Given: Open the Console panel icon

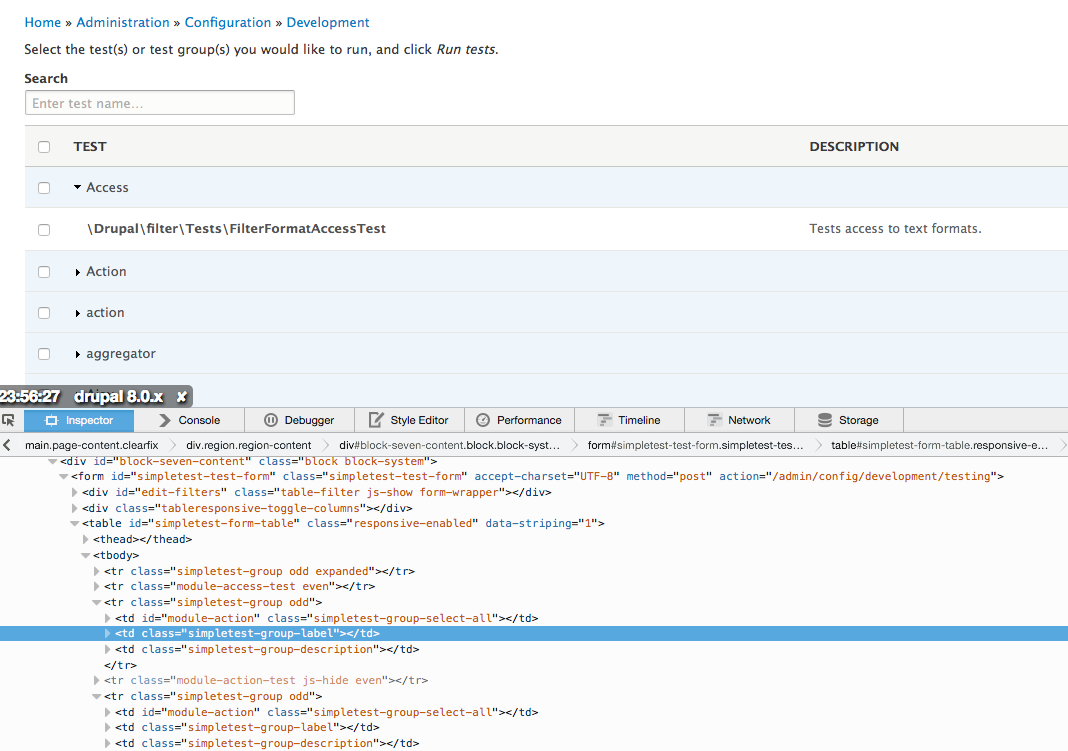Looking at the screenshot, I should coord(166,420).
